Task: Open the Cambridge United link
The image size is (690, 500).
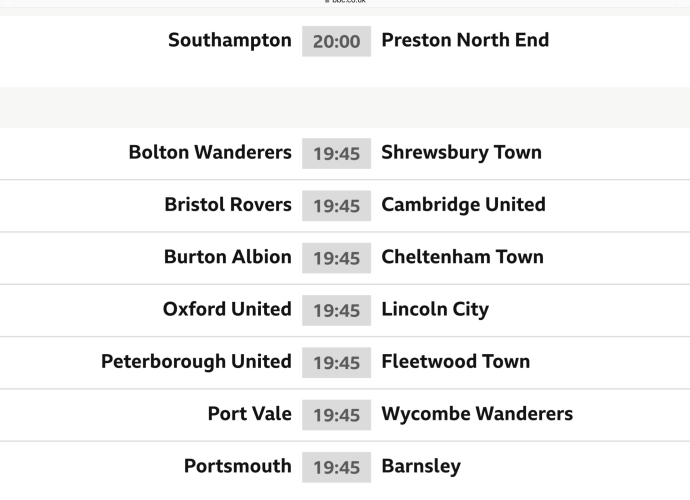Action: (x=463, y=205)
